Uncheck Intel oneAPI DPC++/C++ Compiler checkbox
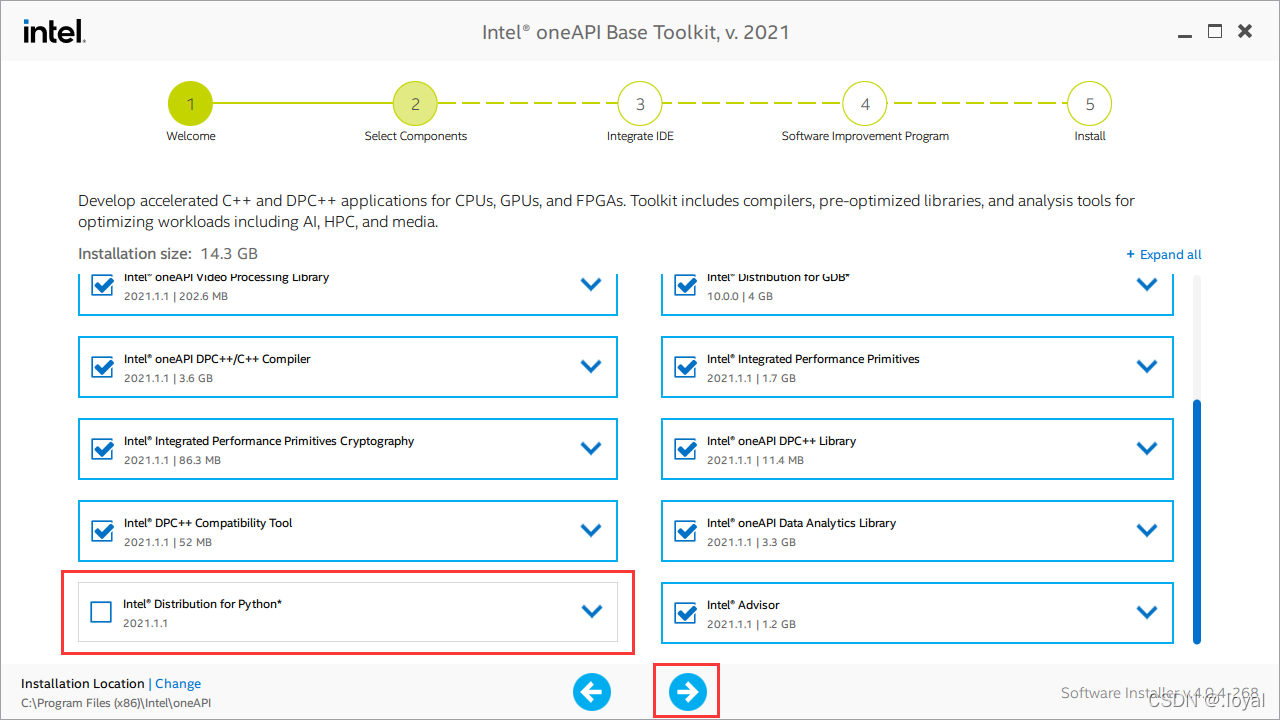Screen dimensions: 1280x720 (102, 367)
